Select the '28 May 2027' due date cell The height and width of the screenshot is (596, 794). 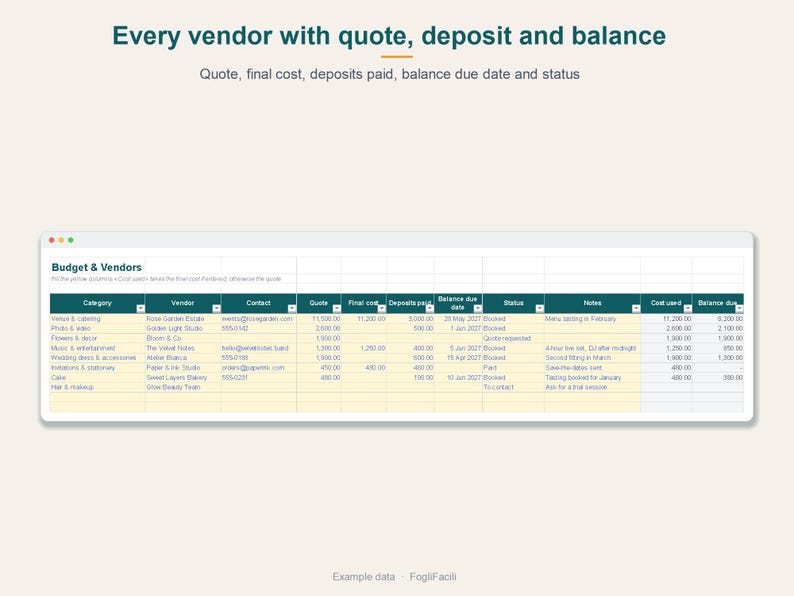point(458,319)
